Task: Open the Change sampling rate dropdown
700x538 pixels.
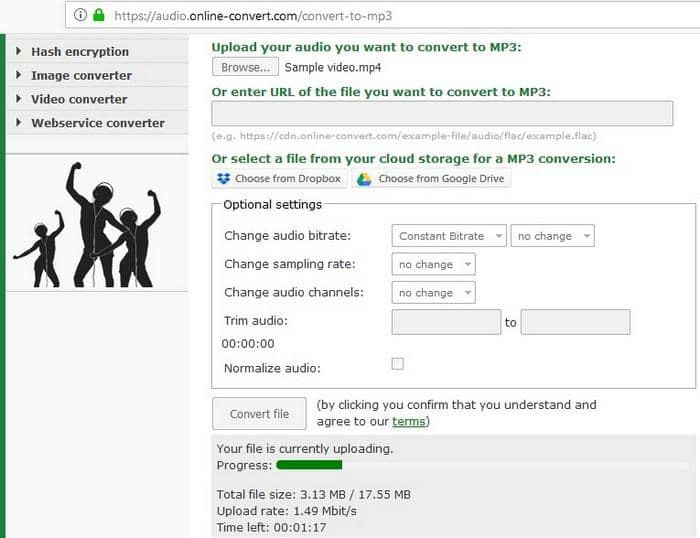Action: [433, 264]
